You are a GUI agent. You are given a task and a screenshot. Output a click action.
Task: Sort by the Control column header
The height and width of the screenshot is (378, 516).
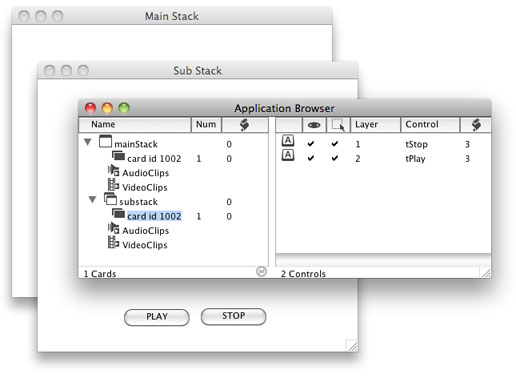430,125
